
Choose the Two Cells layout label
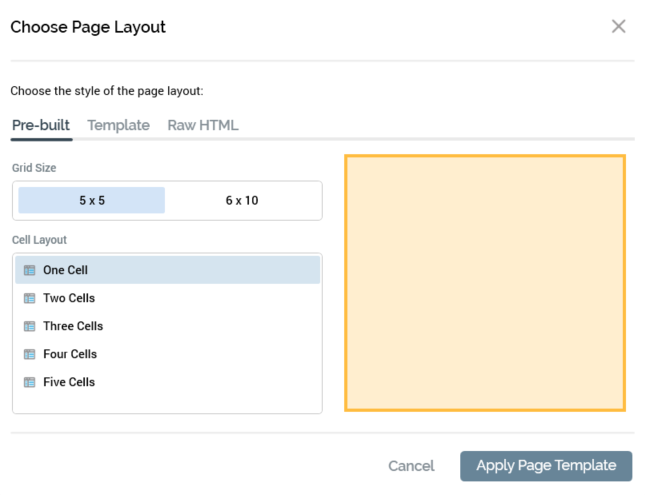pyautogui.click(x=69, y=298)
